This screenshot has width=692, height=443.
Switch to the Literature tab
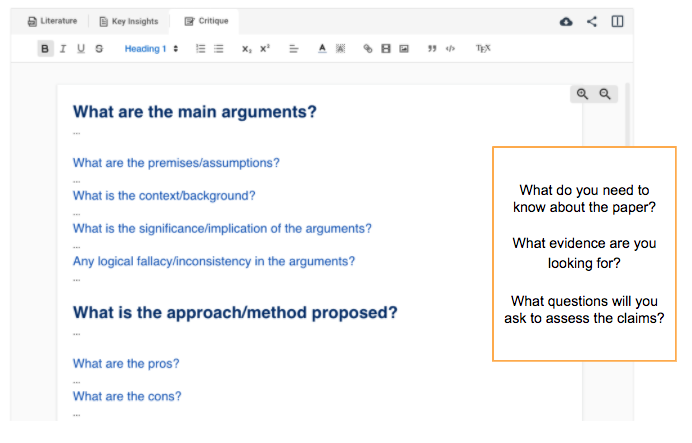[x=52, y=21]
